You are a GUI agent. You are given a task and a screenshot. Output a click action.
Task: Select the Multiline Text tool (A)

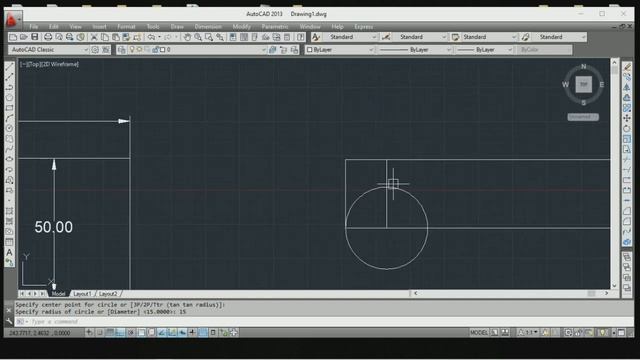[x=9, y=253]
